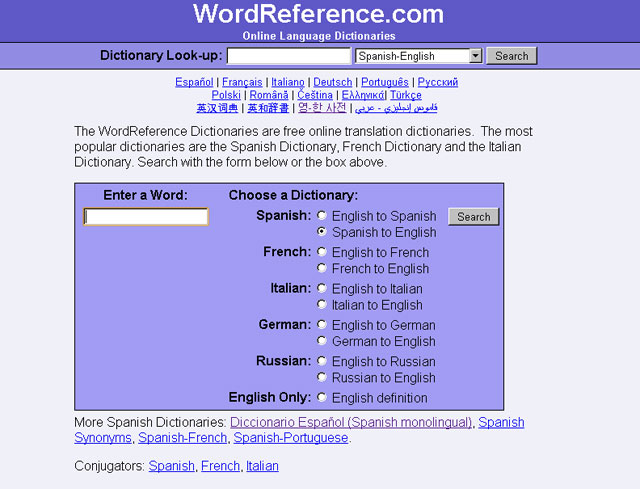Viewport: 640px width, 489px height.
Task: Follow the Ελληνικά link
Action: [x=362, y=95]
